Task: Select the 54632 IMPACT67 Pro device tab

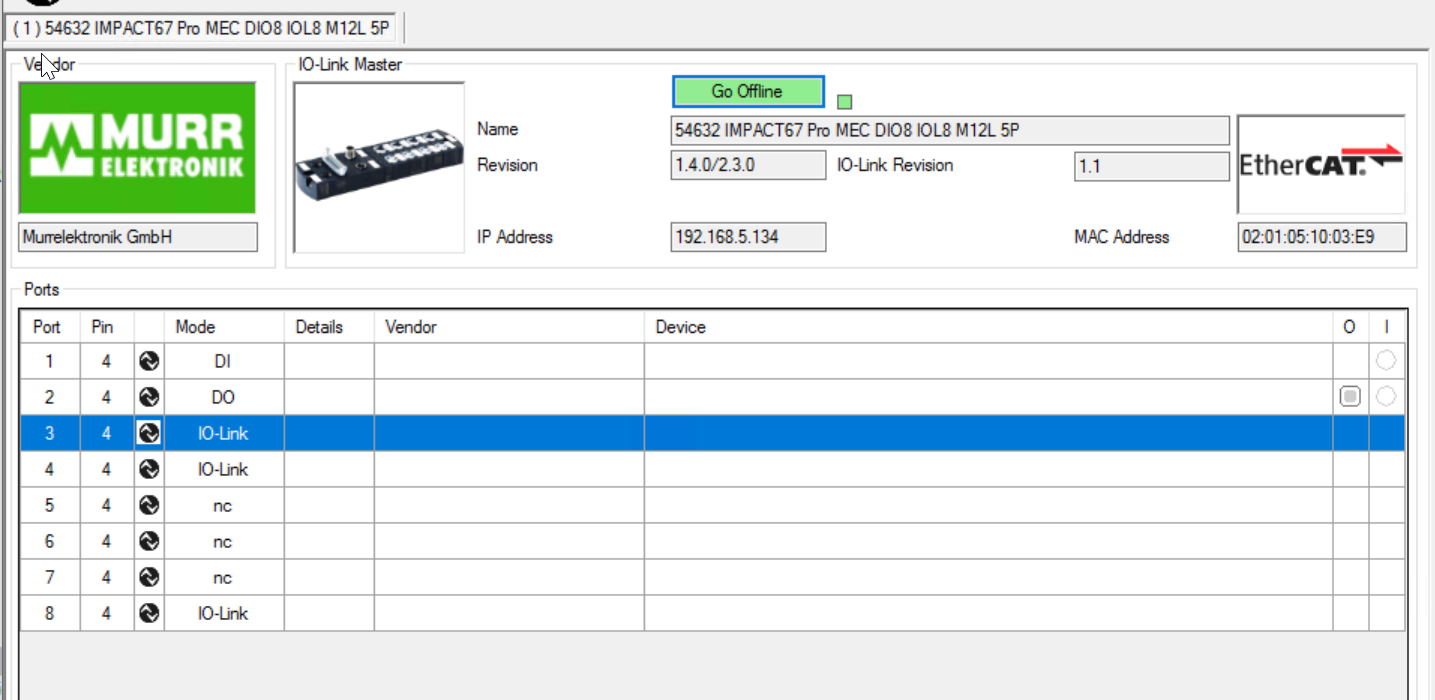Action: click(x=202, y=29)
